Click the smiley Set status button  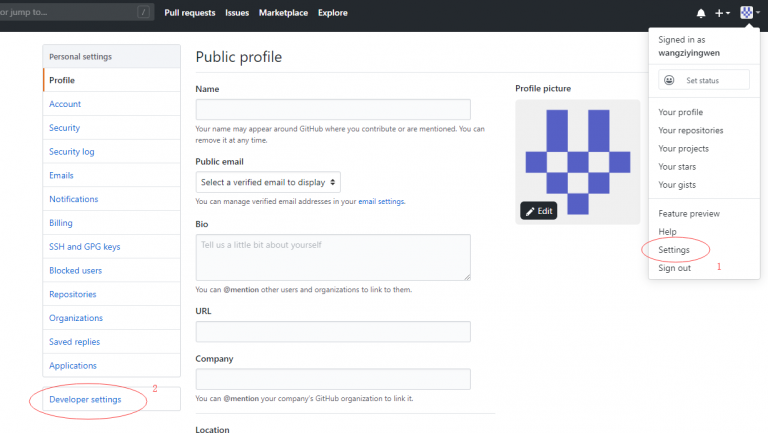click(x=704, y=80)
